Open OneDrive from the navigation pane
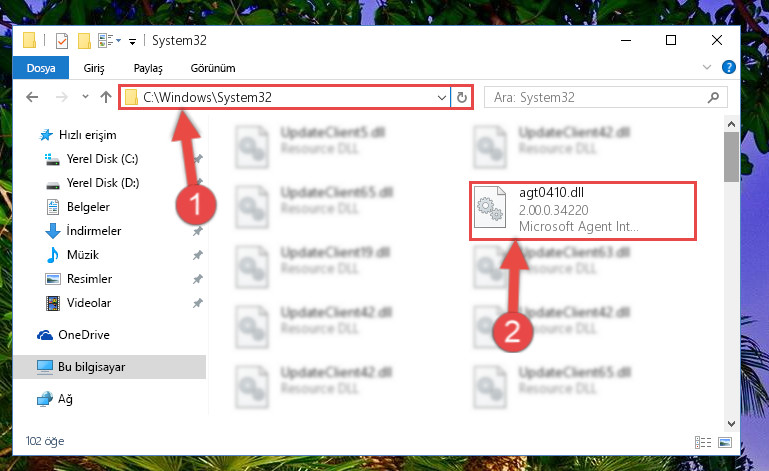Screen dimensions: 769x471 [84, 335]
